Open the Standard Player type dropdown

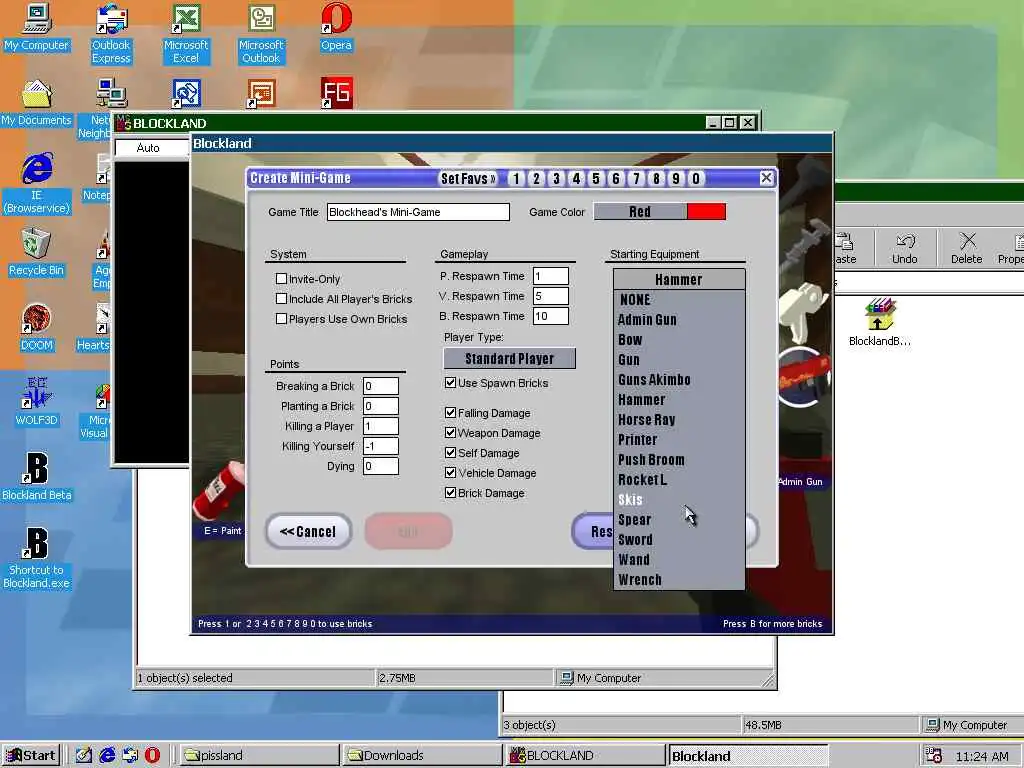(x=509, y=359)
